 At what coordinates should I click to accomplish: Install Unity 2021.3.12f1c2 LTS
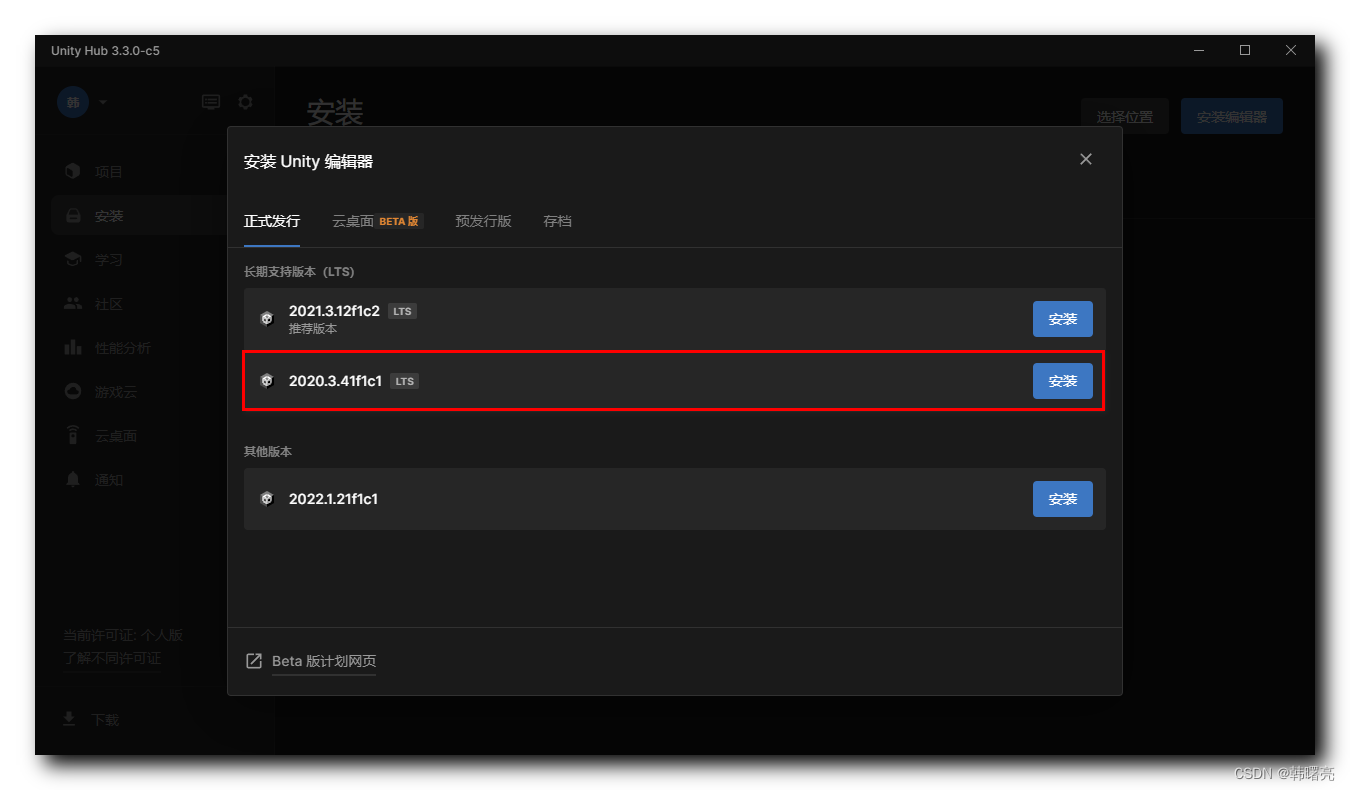coord(1062,319)
